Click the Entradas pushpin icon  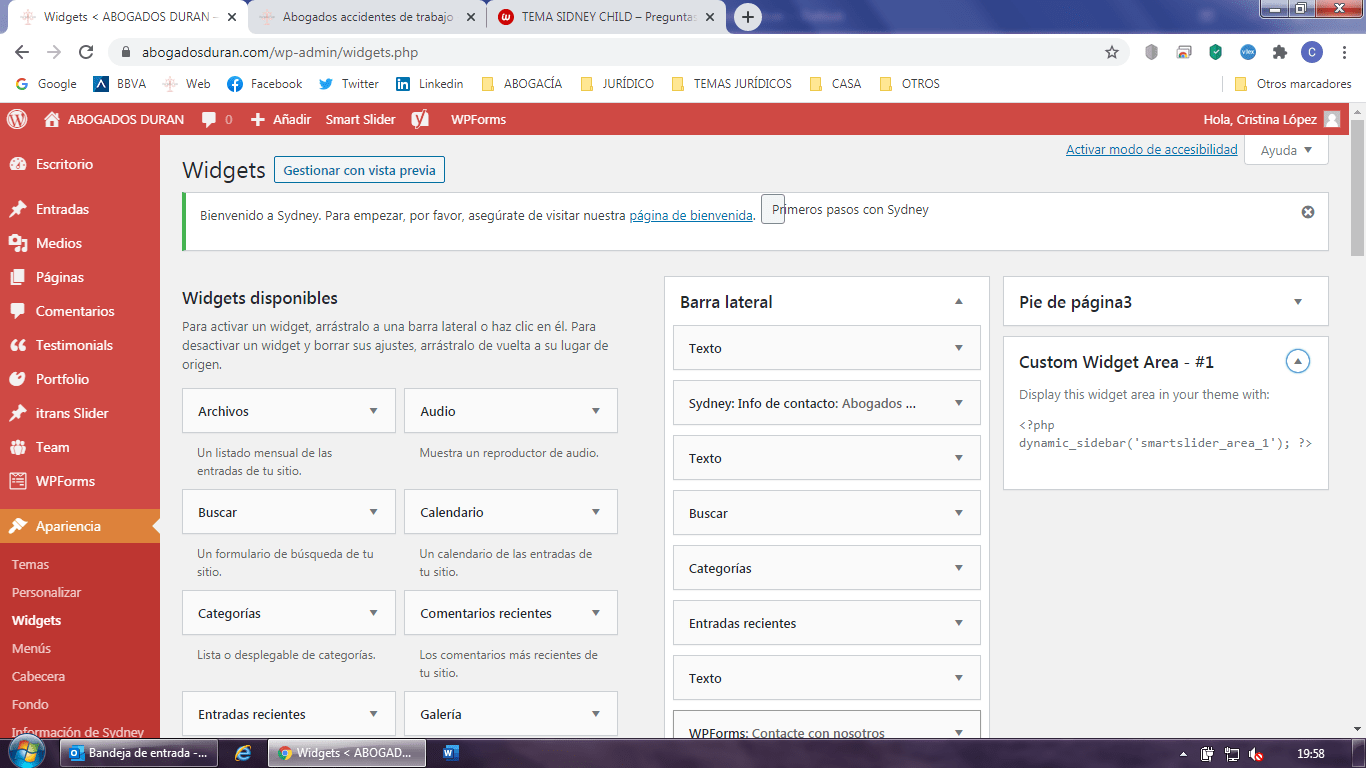[x=17, y=209]
